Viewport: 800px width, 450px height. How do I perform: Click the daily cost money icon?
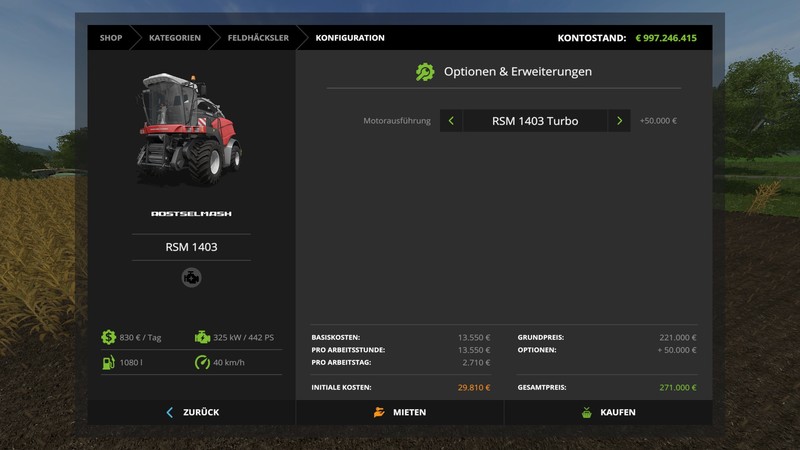108,338
